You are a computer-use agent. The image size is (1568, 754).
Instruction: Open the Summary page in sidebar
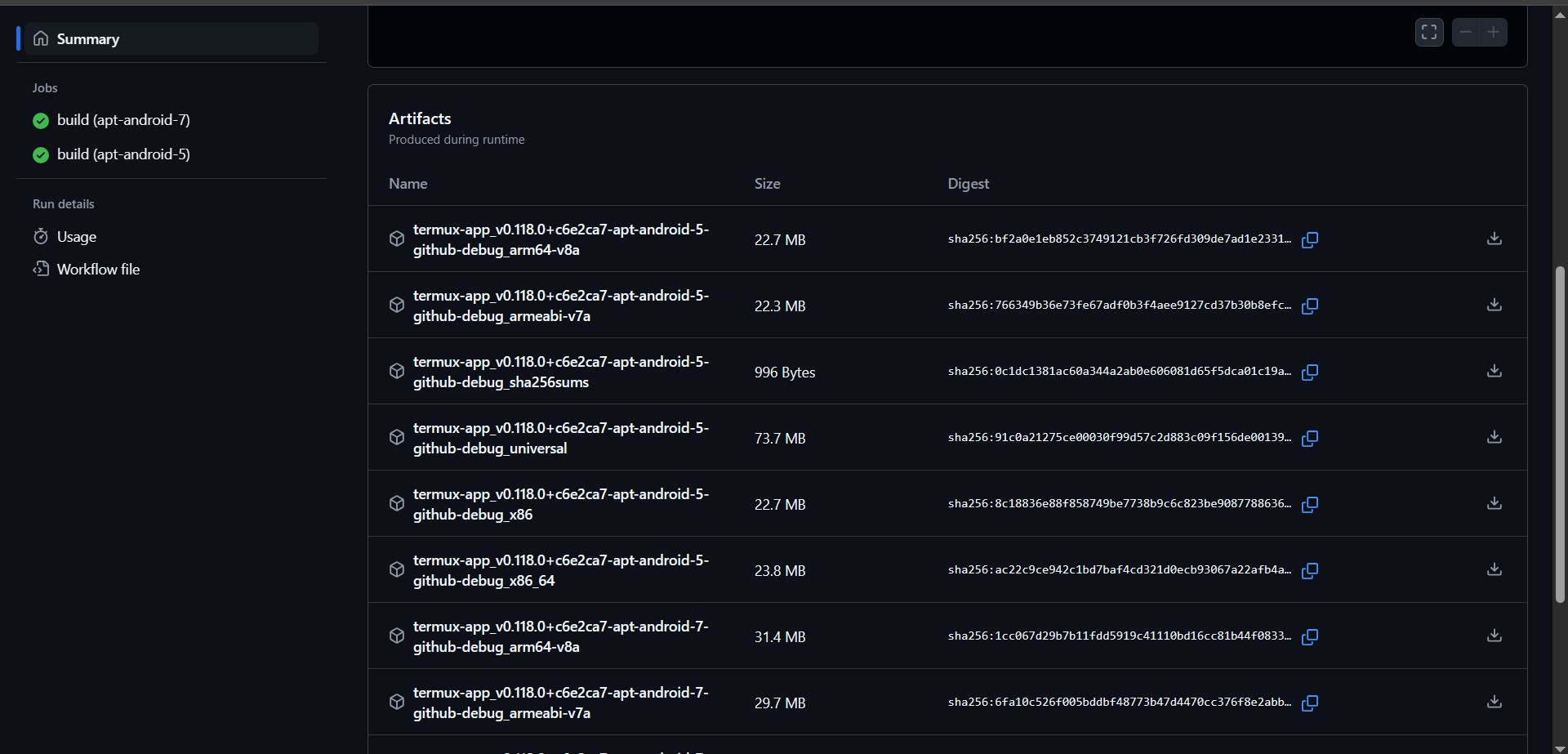click(x=171, y=38)
